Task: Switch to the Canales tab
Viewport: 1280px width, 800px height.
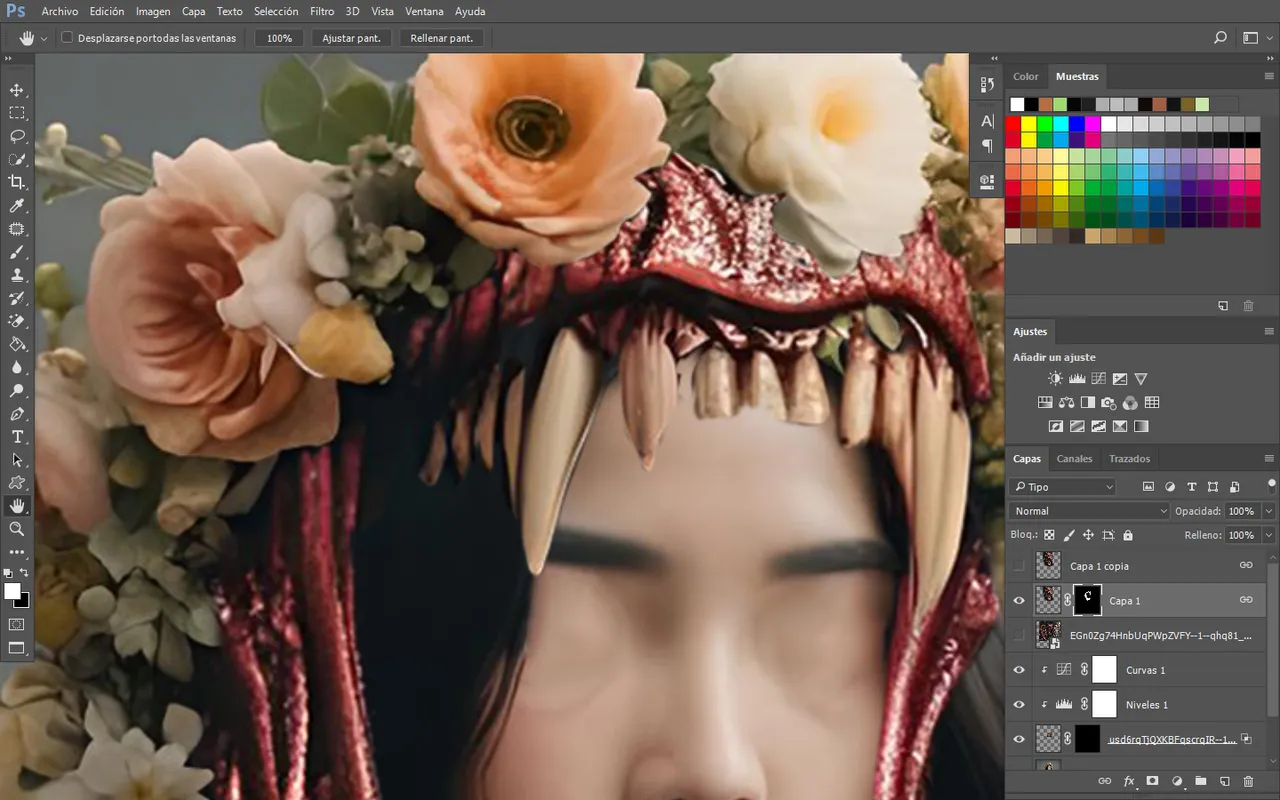Action: point(1075,459)
